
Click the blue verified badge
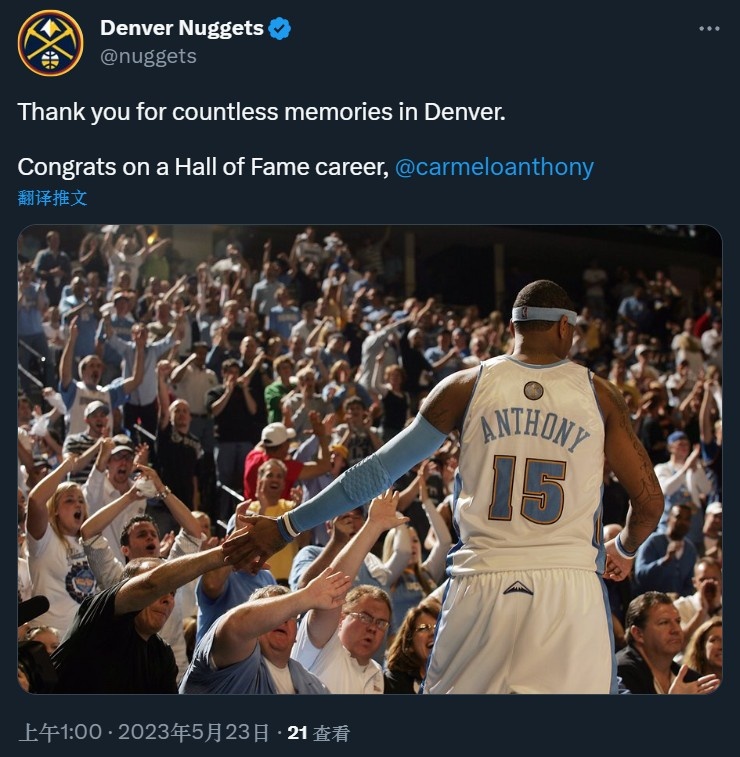point(279,28)
